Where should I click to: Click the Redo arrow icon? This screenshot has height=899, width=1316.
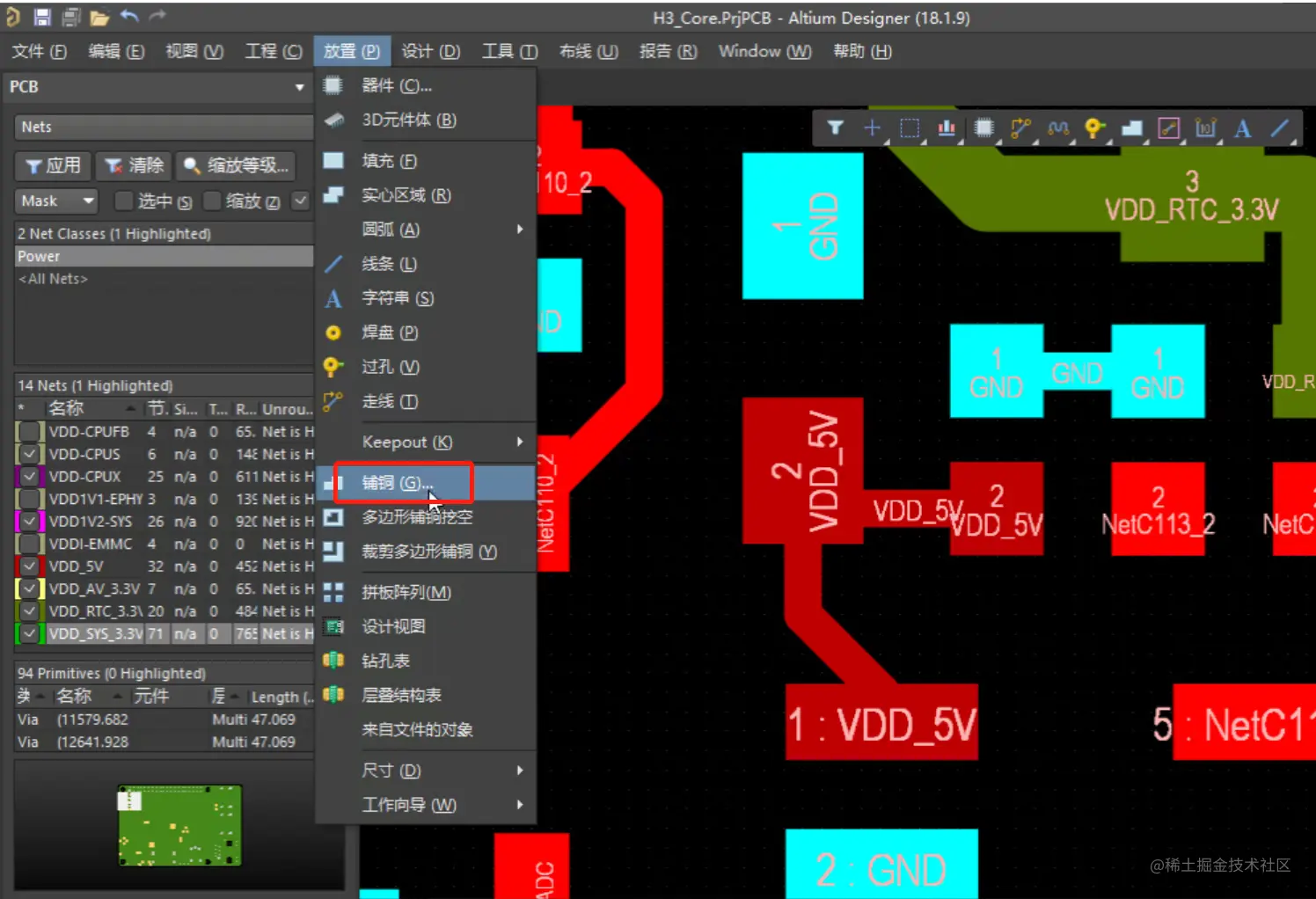point(157,17)
